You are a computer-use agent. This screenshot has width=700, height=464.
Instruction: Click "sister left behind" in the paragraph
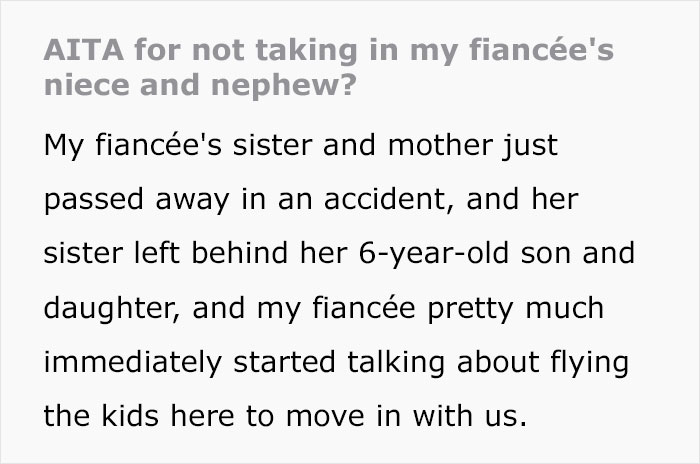tap(166, 253)
